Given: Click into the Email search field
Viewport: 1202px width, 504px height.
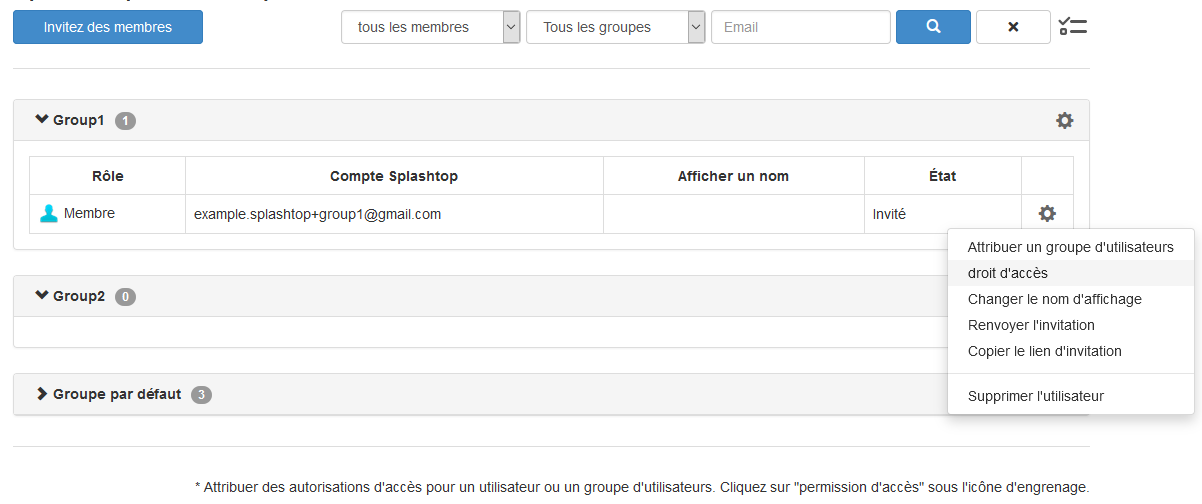Looking at the screenshot, I should coord(801,27).
